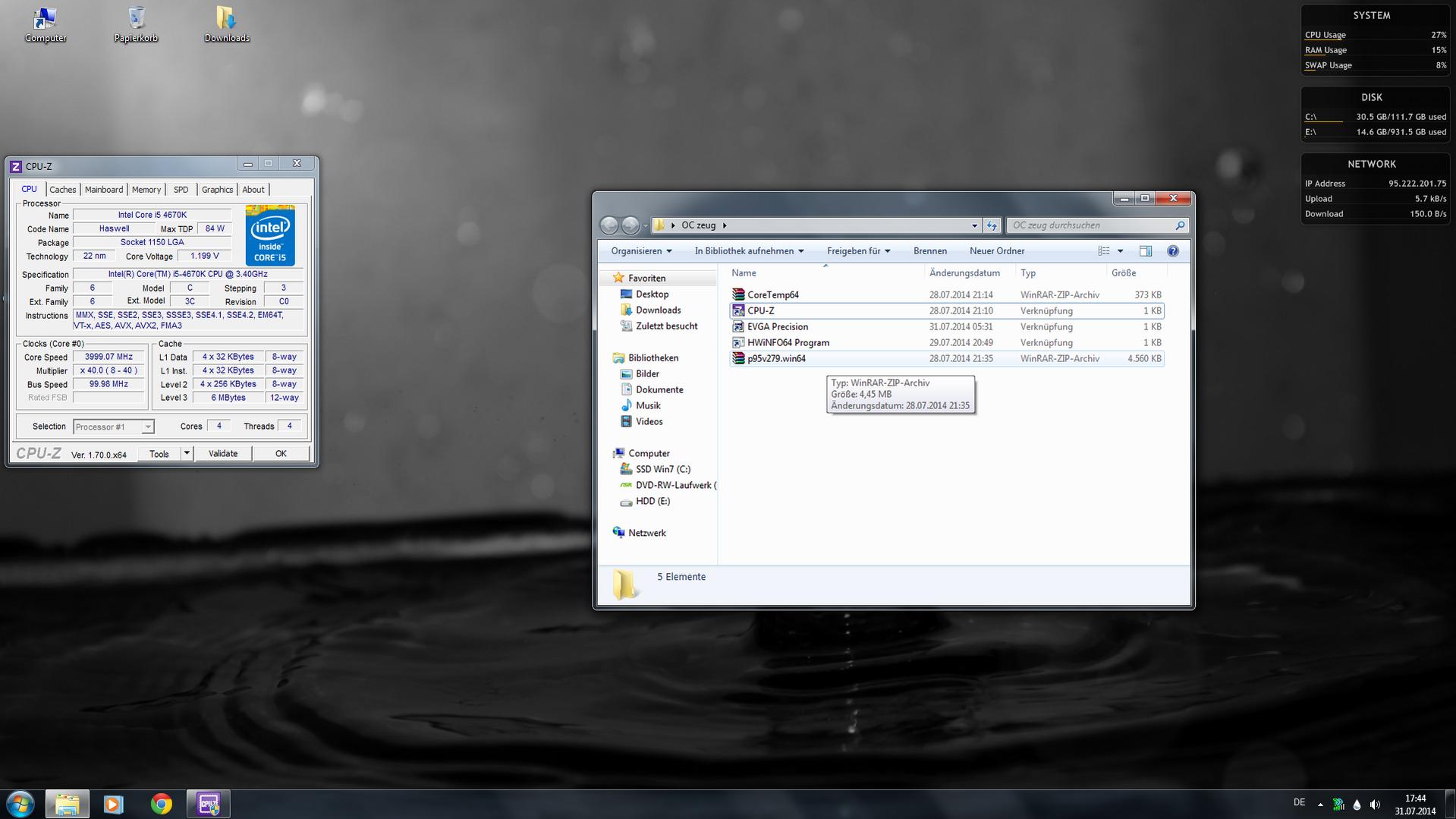Open HDD (E:) drive
Image resolution: width=1456 pixels, height=819 pixels.
[653, 502]
